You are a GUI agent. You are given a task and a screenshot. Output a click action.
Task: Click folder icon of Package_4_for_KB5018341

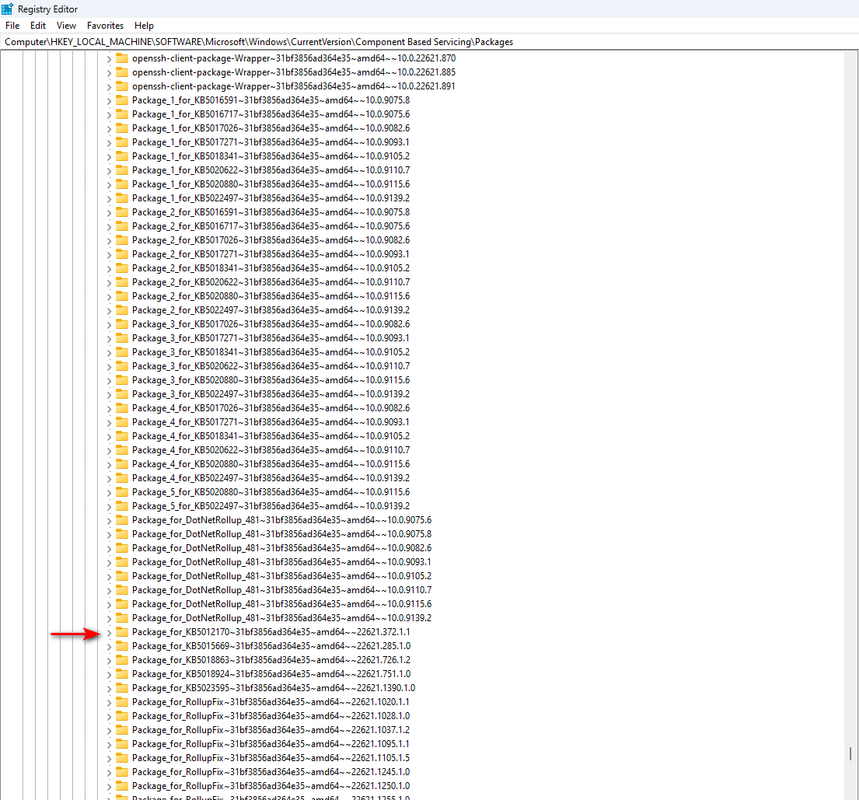pyautogui.click(x=122, y=436)
